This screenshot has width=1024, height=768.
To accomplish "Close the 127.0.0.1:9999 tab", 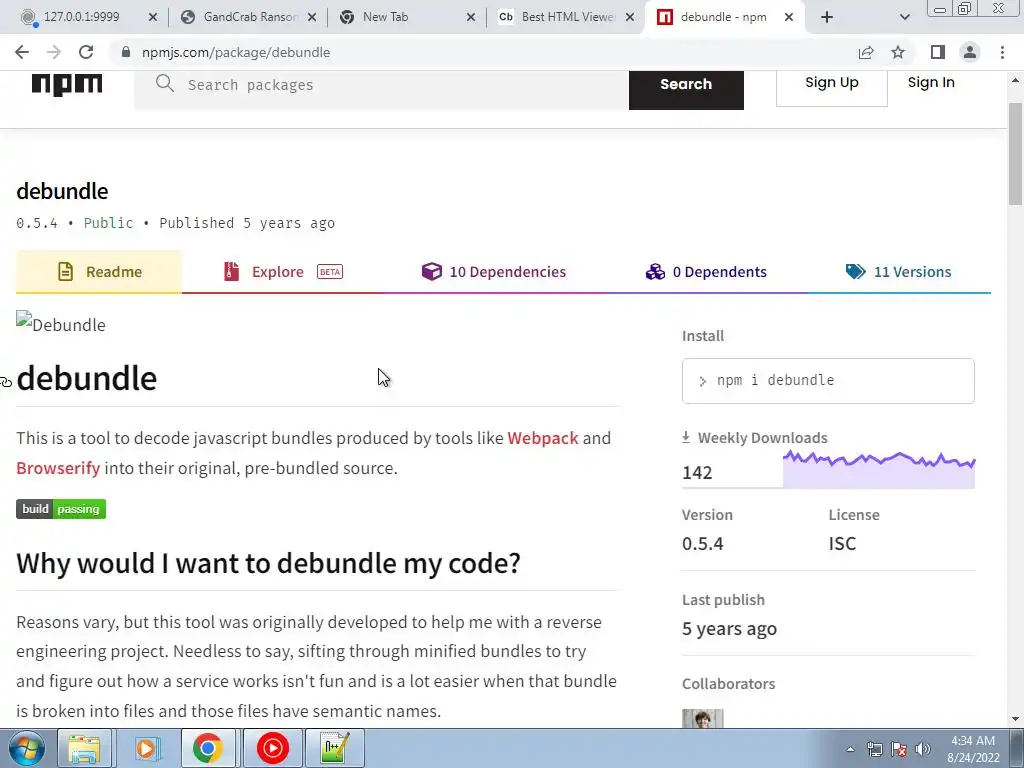I will click(x=153, y=17).
